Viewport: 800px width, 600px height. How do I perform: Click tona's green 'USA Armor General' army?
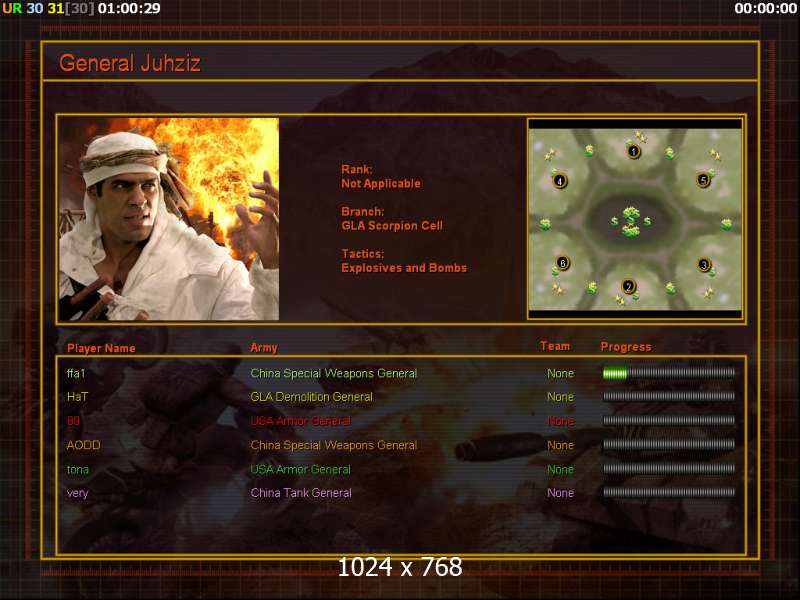click(301, 469)
